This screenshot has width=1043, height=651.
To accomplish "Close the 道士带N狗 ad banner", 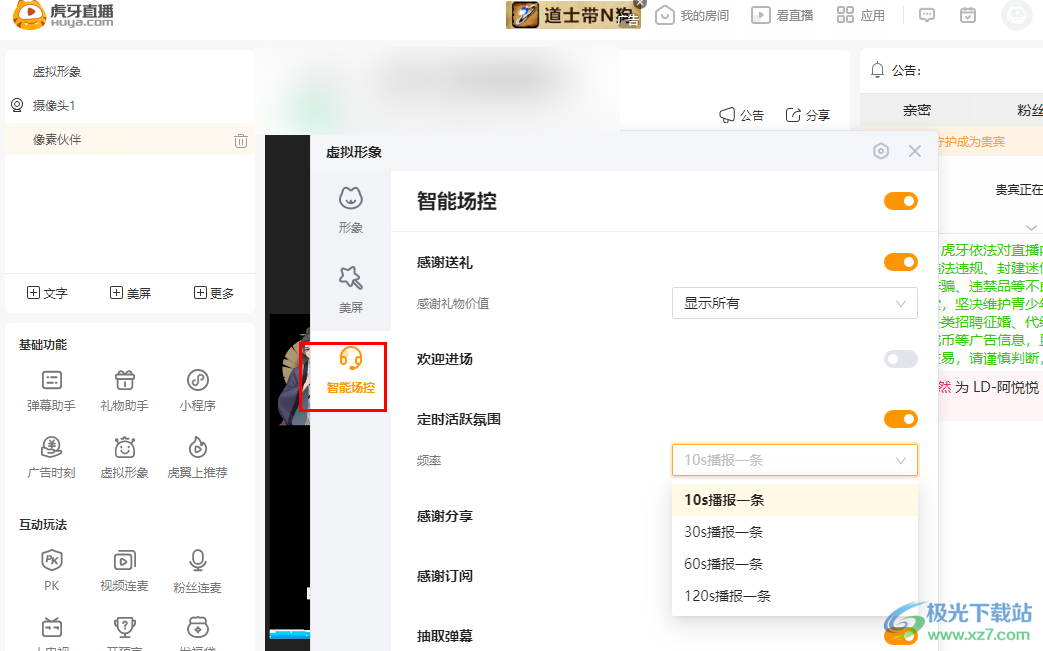I will [640, 3].
